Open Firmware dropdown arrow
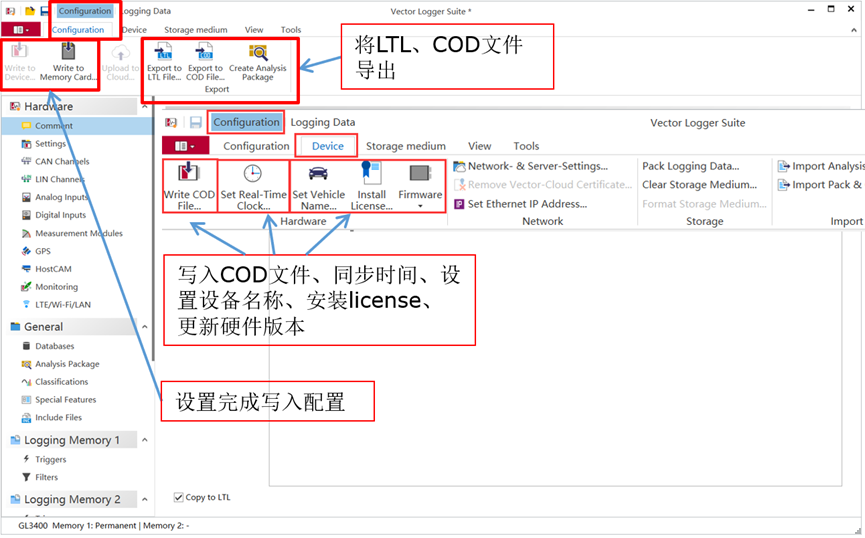 [x=420, y=206]
